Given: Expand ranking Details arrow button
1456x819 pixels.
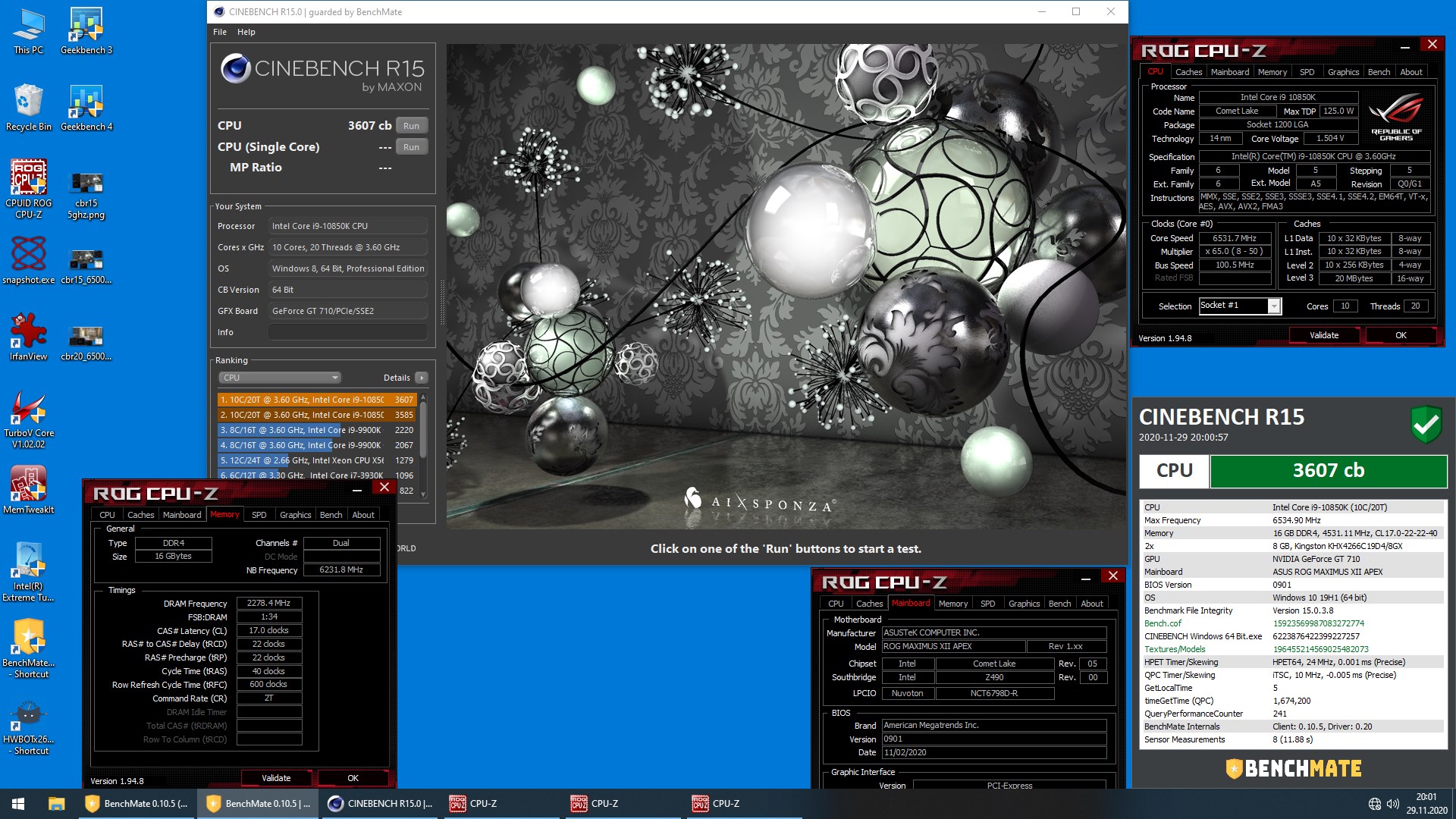Looking at the screenshot, I should (422, 378).
